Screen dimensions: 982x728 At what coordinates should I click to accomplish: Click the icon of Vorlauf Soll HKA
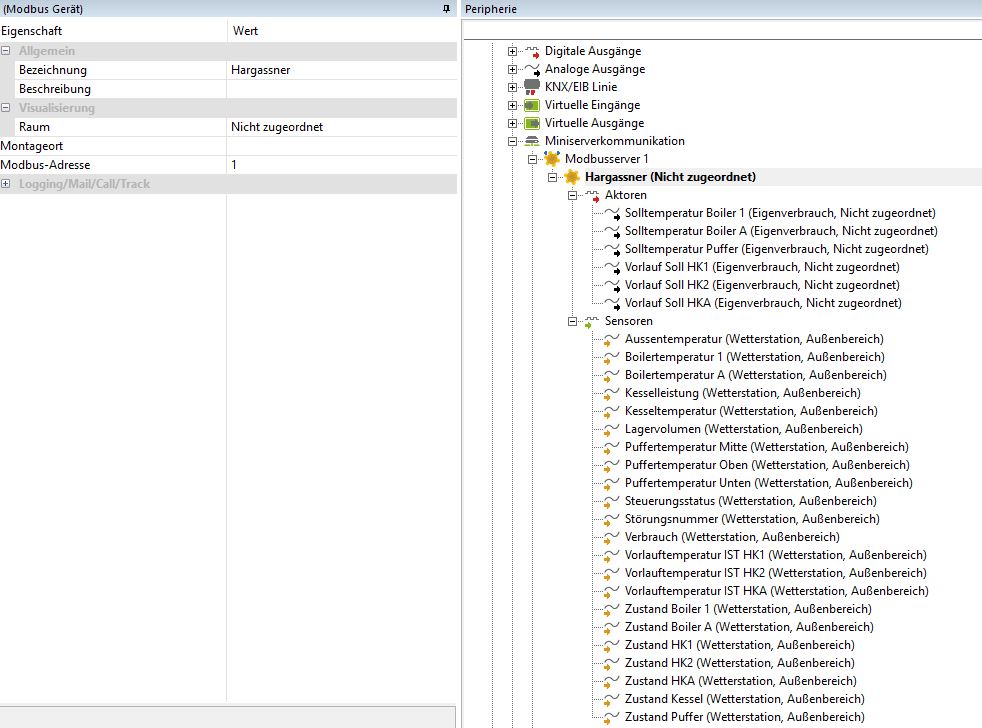pos(612,304)
